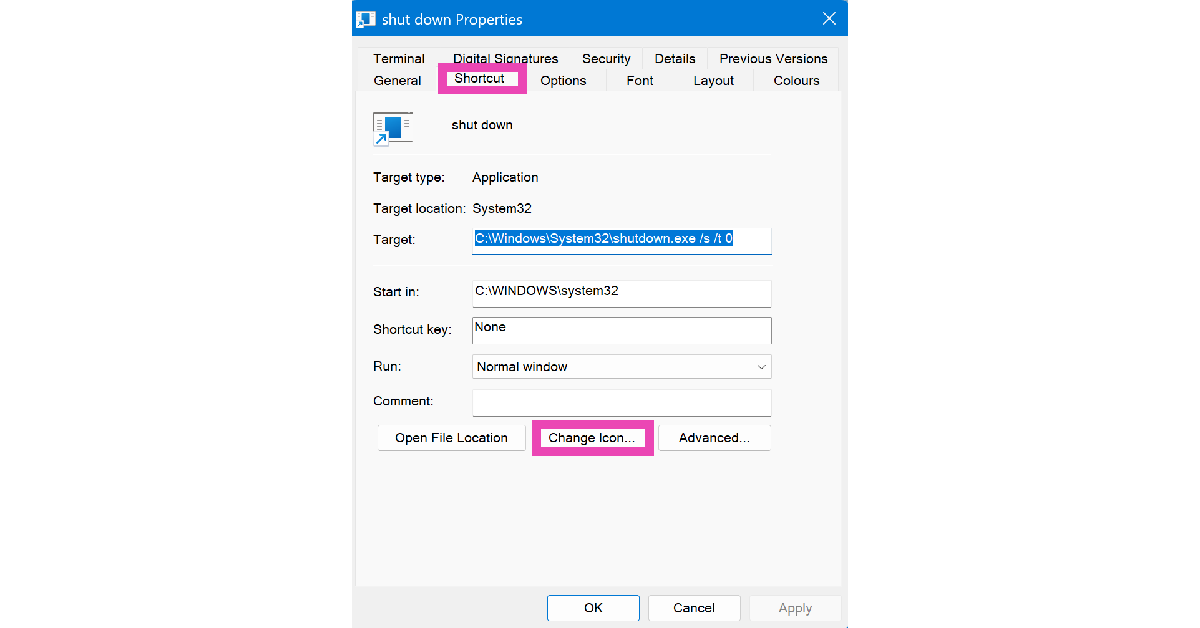The image size is (1200, 628).
Task: Click the title bar properties window icon
Action: (366, 19)
